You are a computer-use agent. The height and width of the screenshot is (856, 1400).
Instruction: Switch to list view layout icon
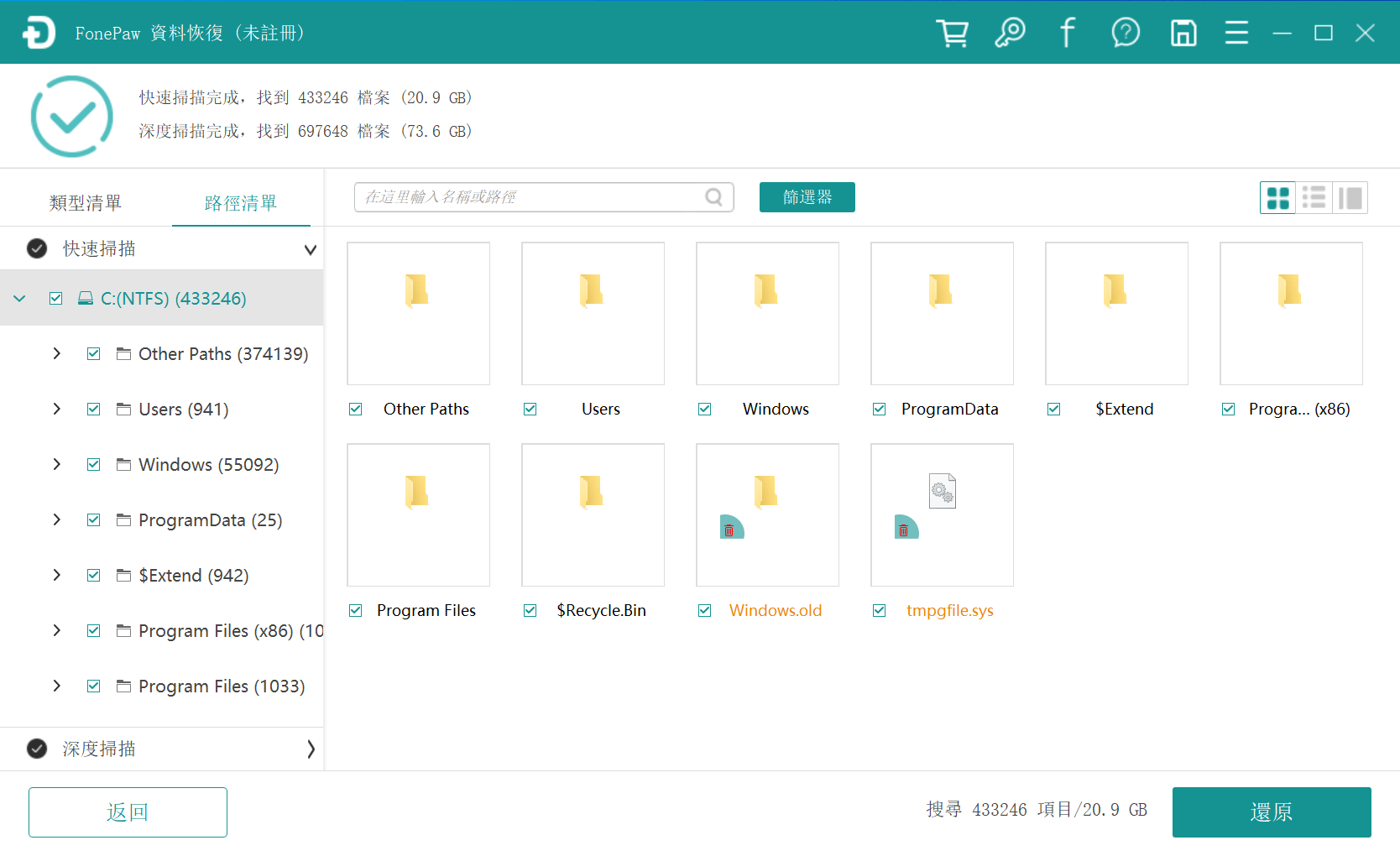pos(1314,197)
